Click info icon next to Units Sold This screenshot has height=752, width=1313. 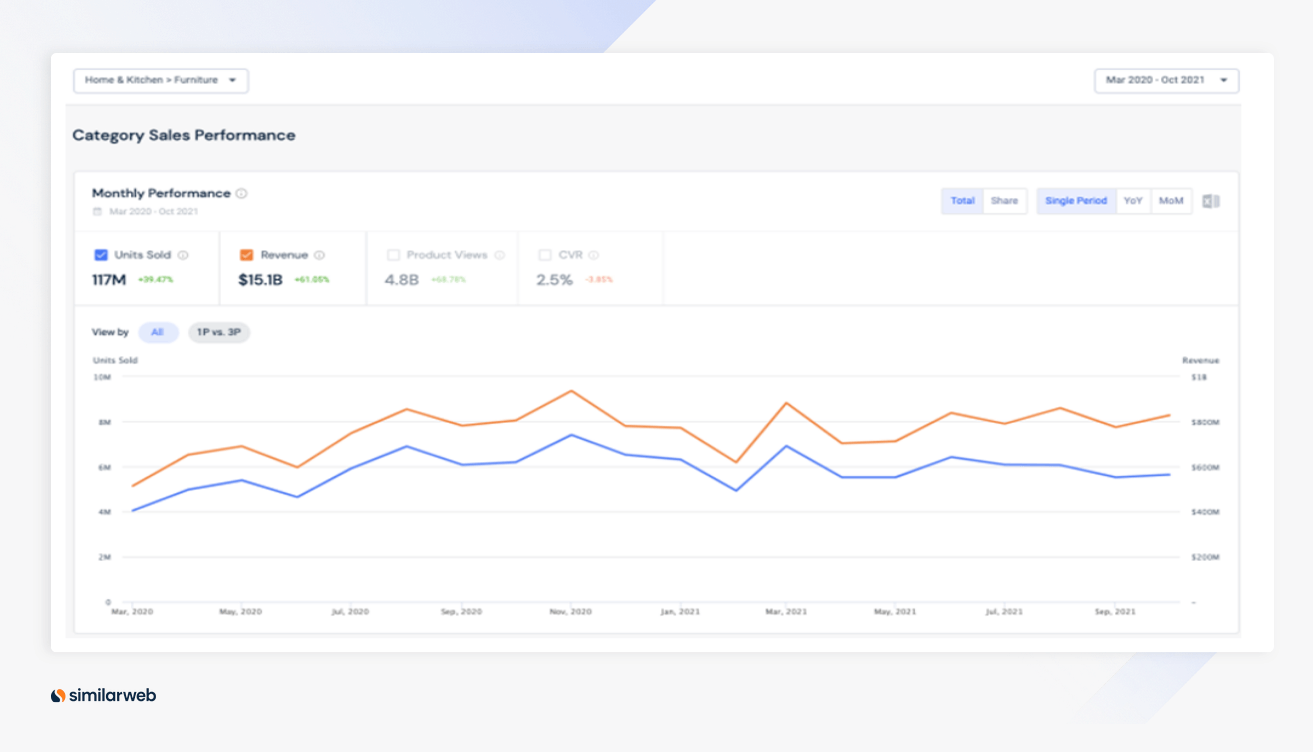point(183,255)
